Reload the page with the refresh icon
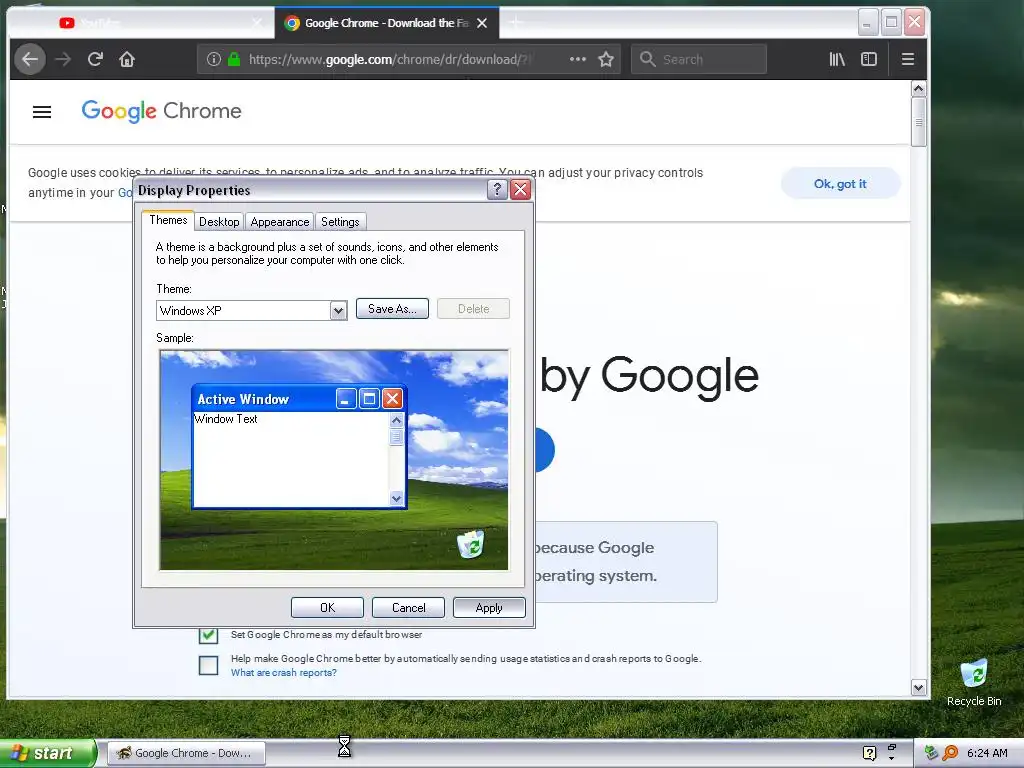Viewport: 1024px width, 768px height. (95, 59)
